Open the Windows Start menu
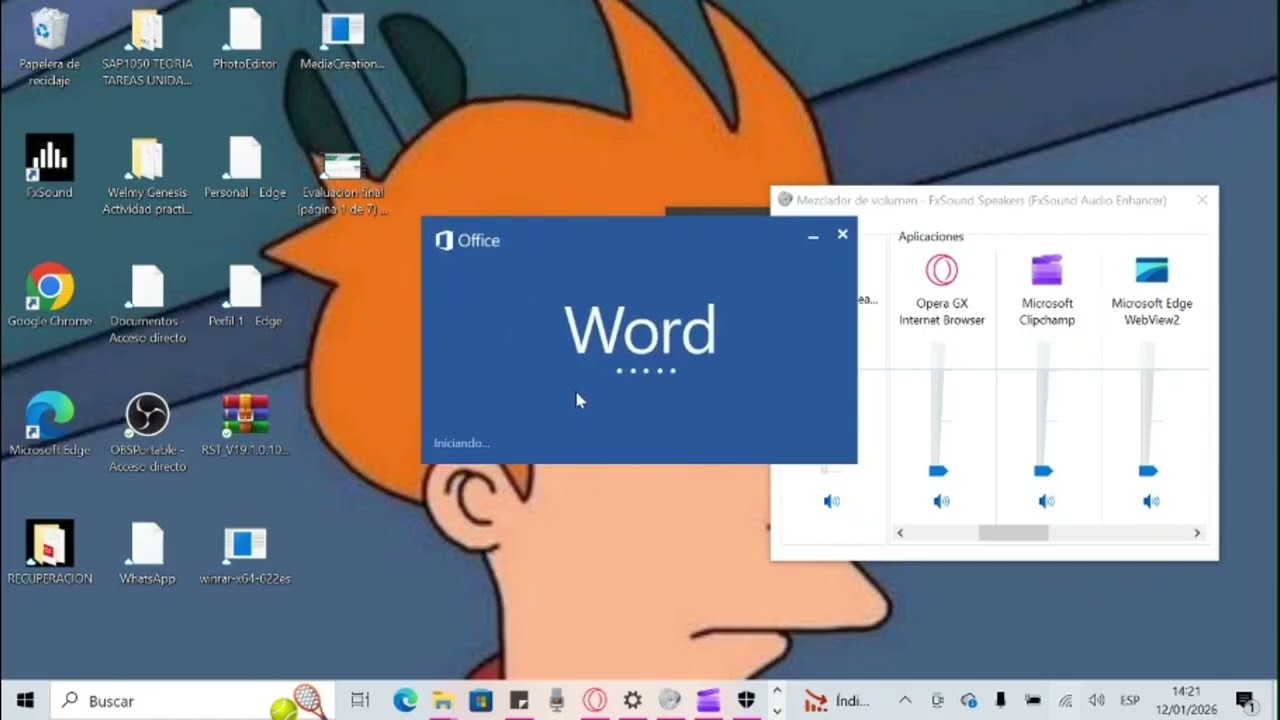The height and width of the screenshot is (720, 1280). [24, 700]
